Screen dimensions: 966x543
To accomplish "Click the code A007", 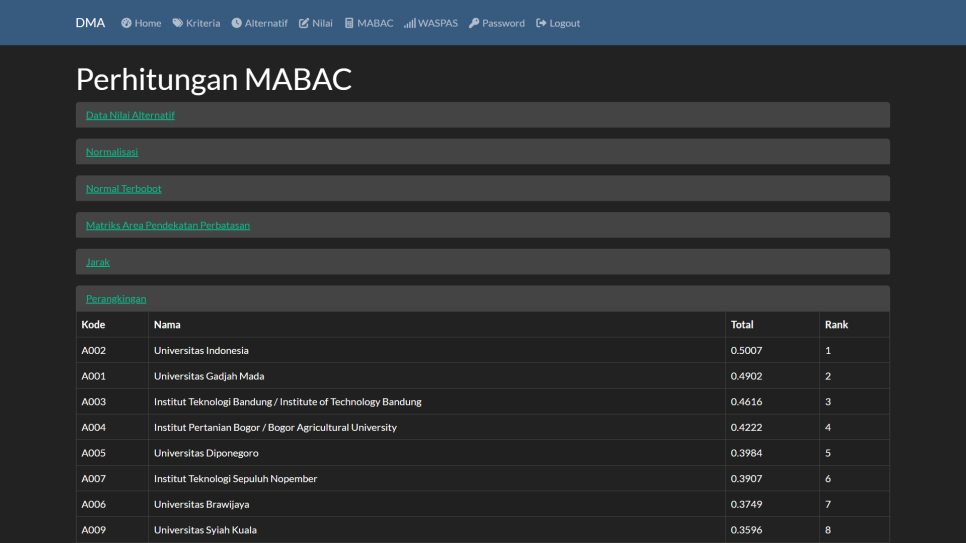I will [94, 478].
